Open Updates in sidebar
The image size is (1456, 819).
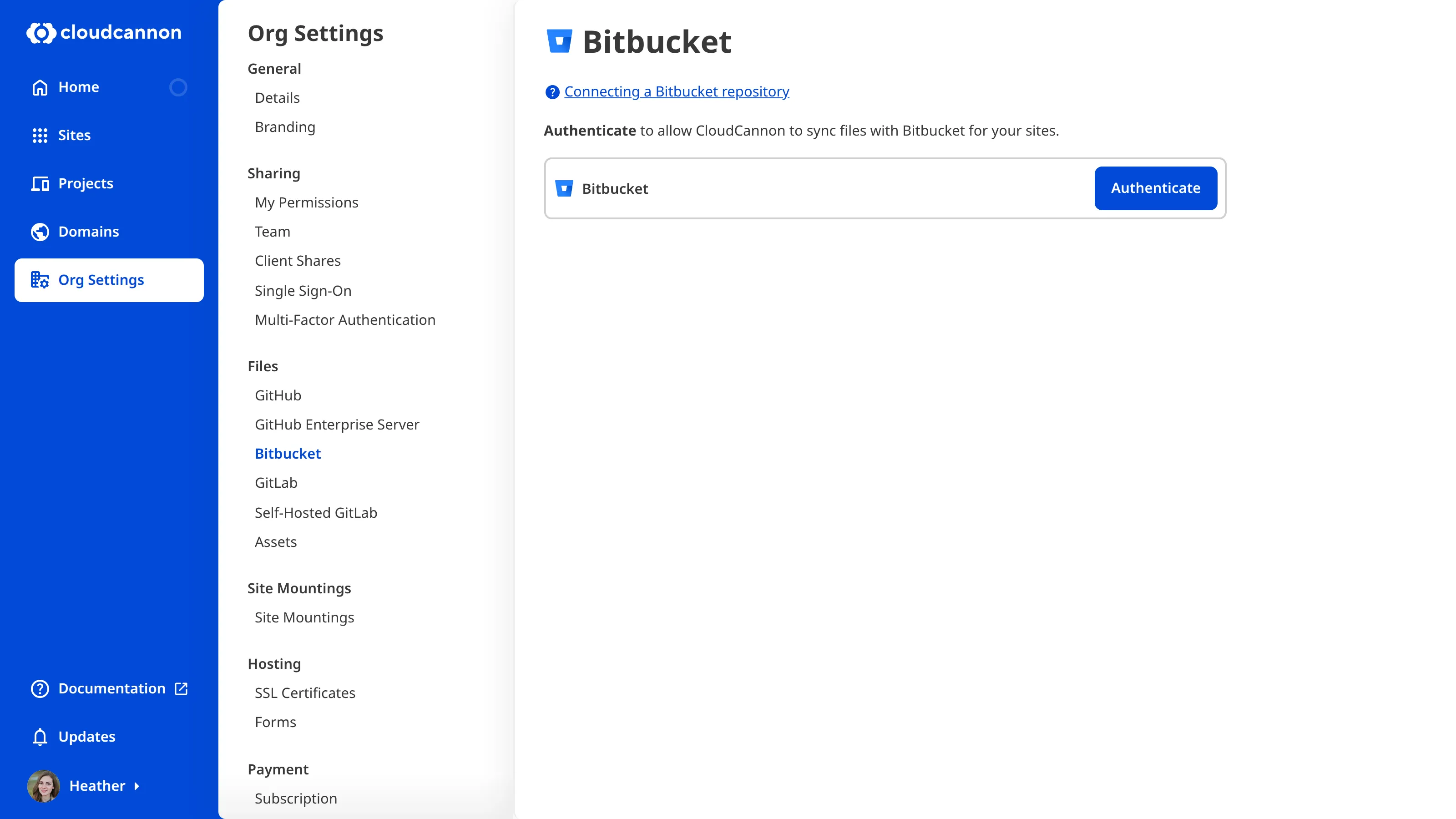(109, 737)
